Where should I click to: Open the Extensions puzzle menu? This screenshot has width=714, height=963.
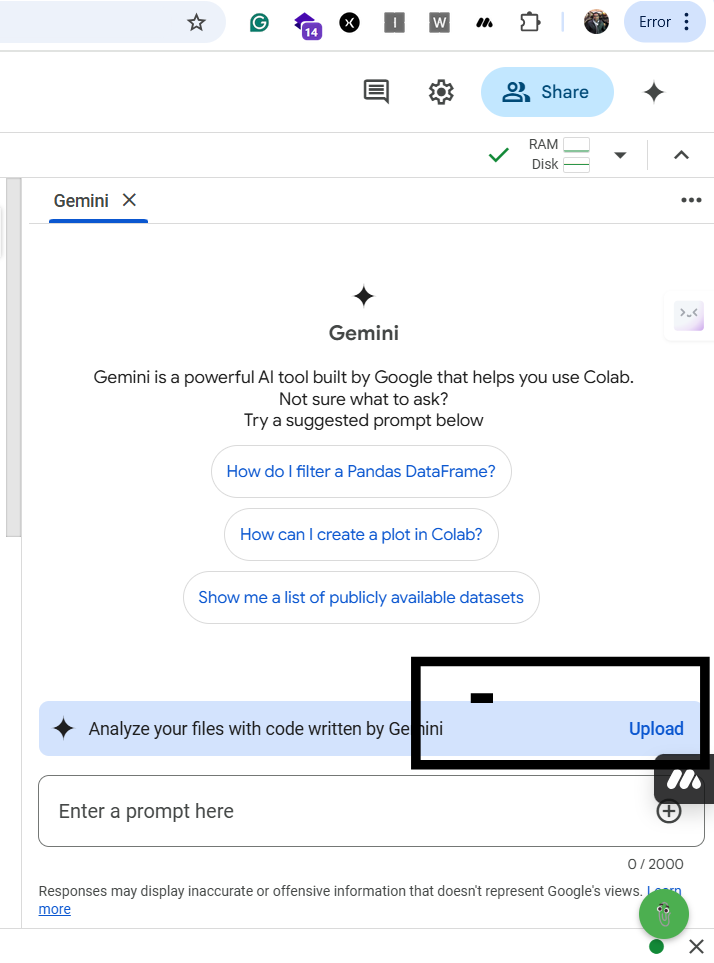point(530,23)
